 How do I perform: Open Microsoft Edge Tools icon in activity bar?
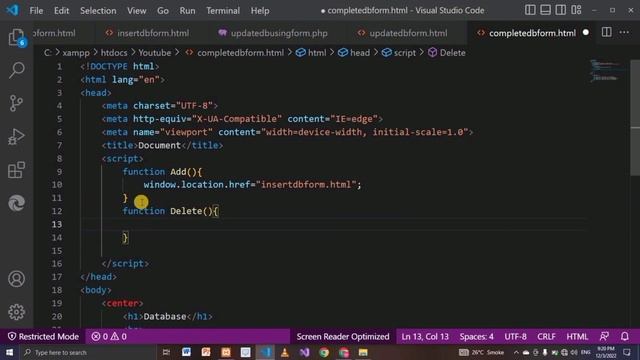[16, 203]
